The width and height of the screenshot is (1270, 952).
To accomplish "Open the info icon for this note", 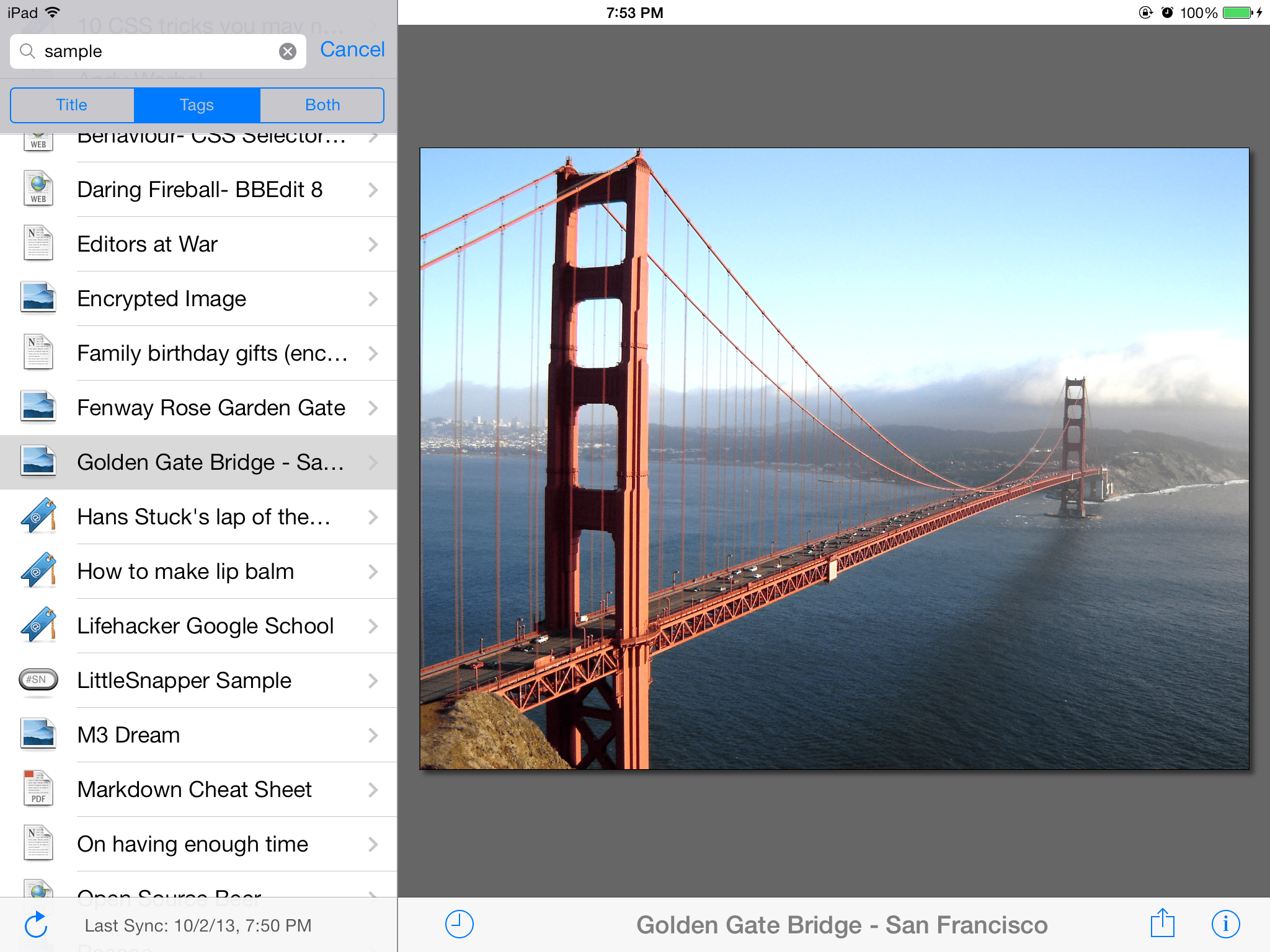I will click(x=1225, y=924).
